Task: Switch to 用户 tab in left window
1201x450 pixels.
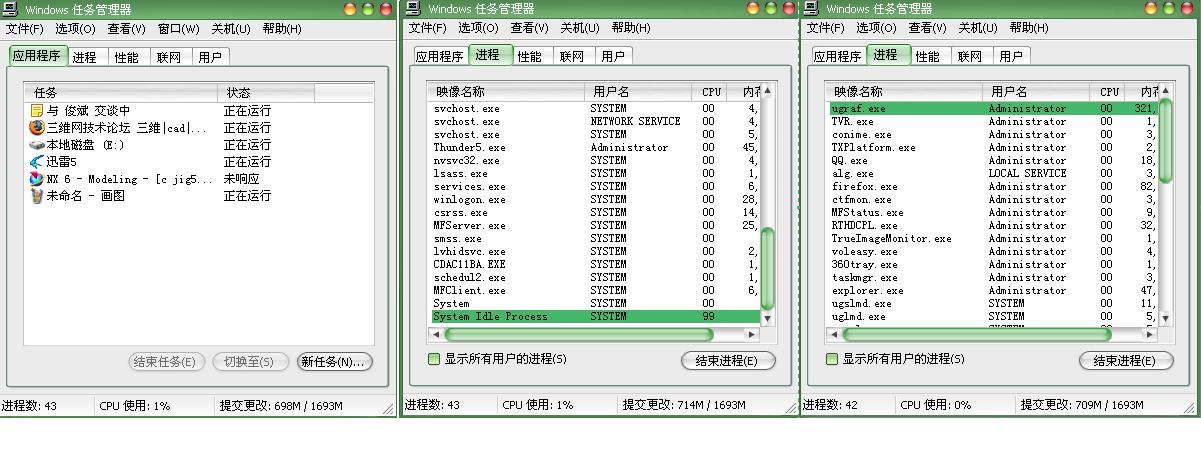Action: pos(210,57)
